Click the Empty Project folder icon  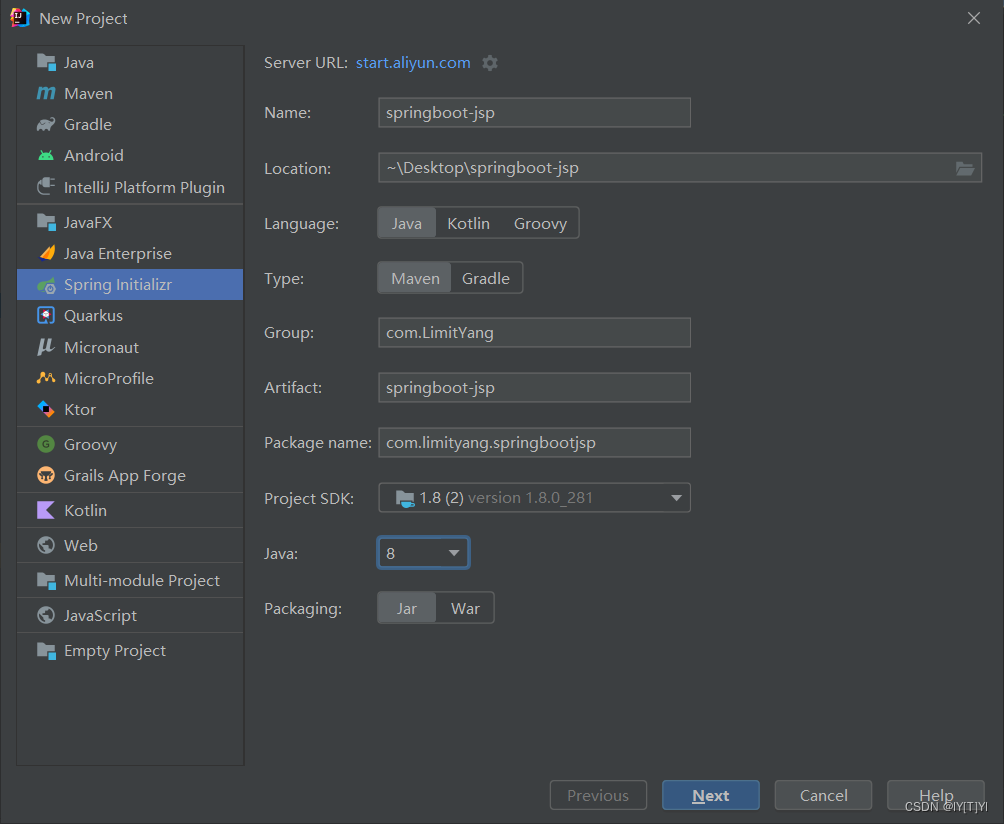pyautogui.click(x=46, y=650)
